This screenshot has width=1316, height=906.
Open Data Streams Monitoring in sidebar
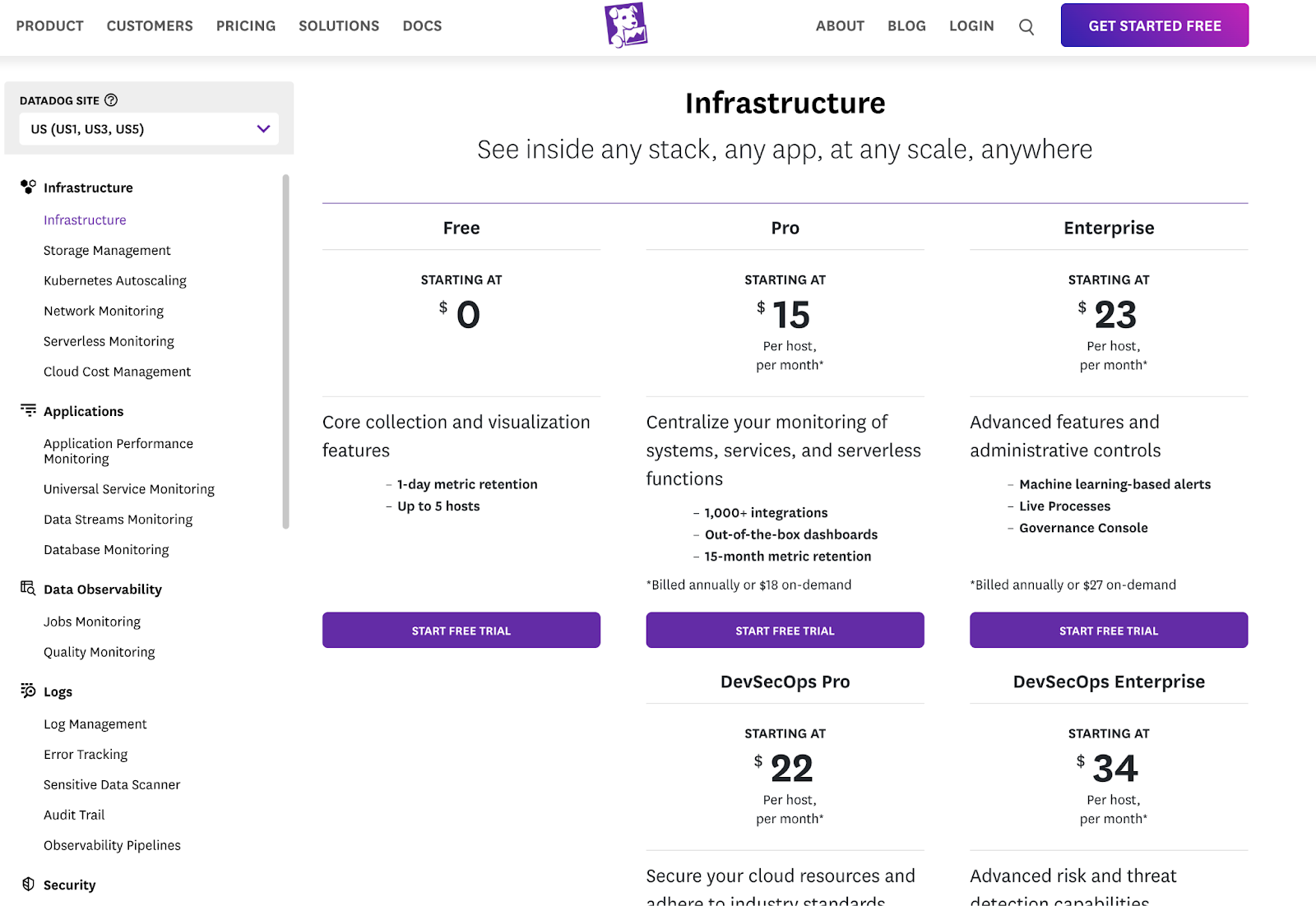point(118,520)
